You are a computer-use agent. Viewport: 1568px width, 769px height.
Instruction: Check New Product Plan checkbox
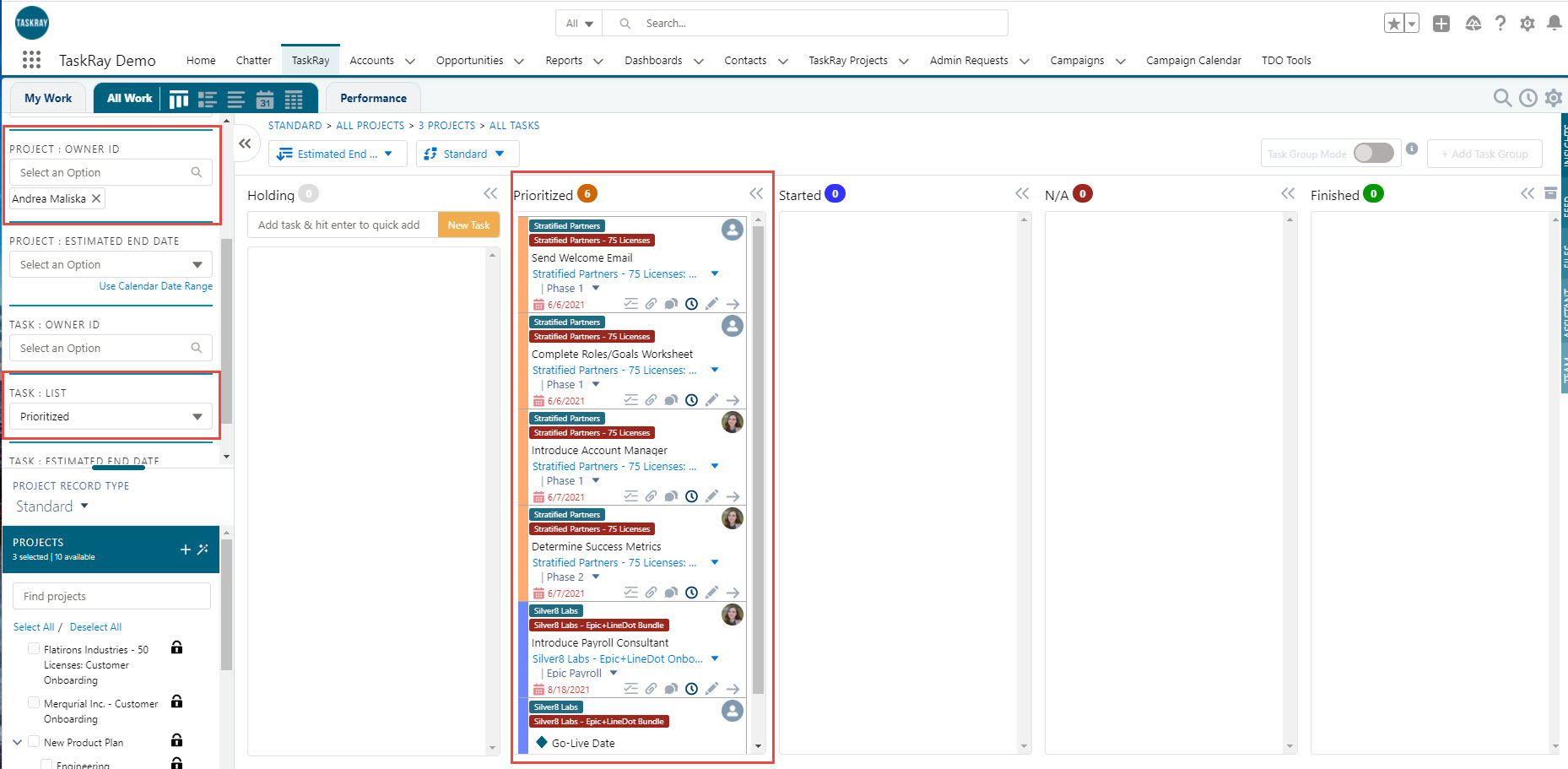tap(34, 741)
